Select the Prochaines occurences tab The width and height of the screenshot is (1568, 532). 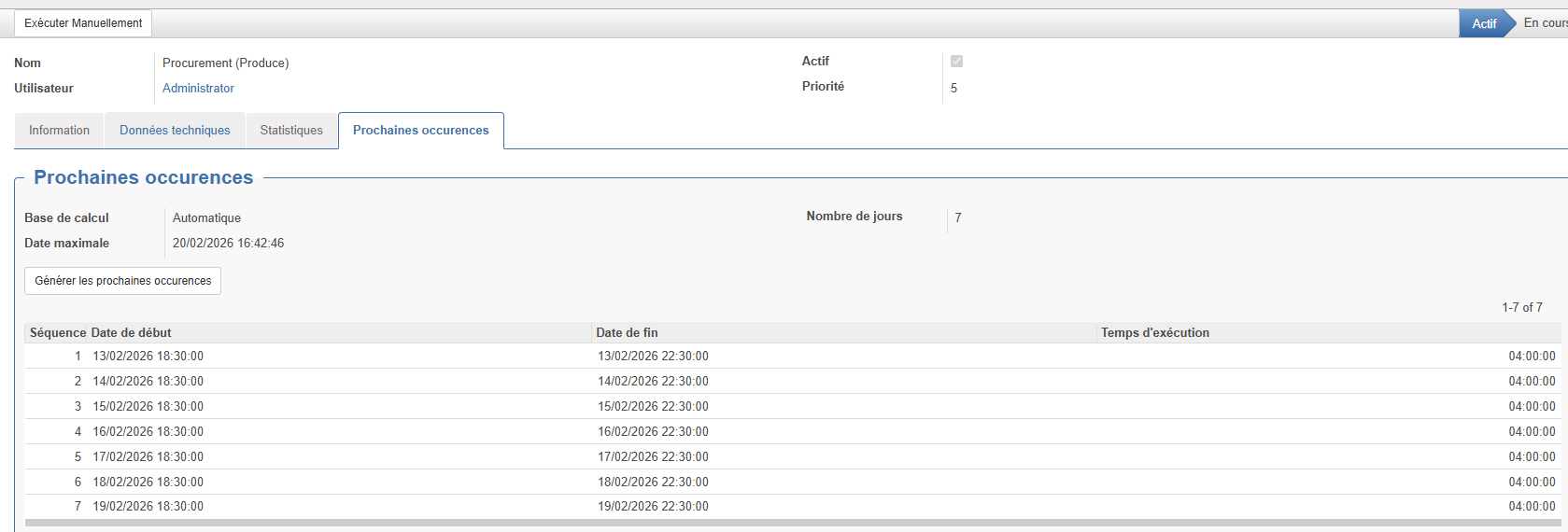click(420, 131)
